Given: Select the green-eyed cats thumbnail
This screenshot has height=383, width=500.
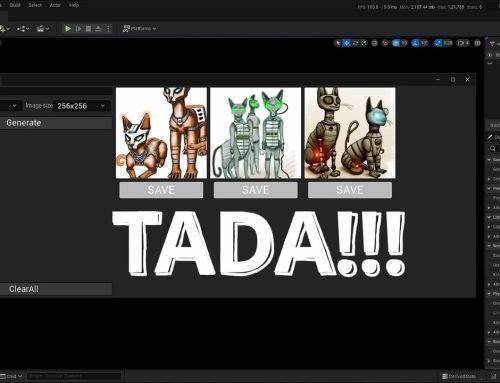Looking at the screenshot, I should [x=256, y=133].
